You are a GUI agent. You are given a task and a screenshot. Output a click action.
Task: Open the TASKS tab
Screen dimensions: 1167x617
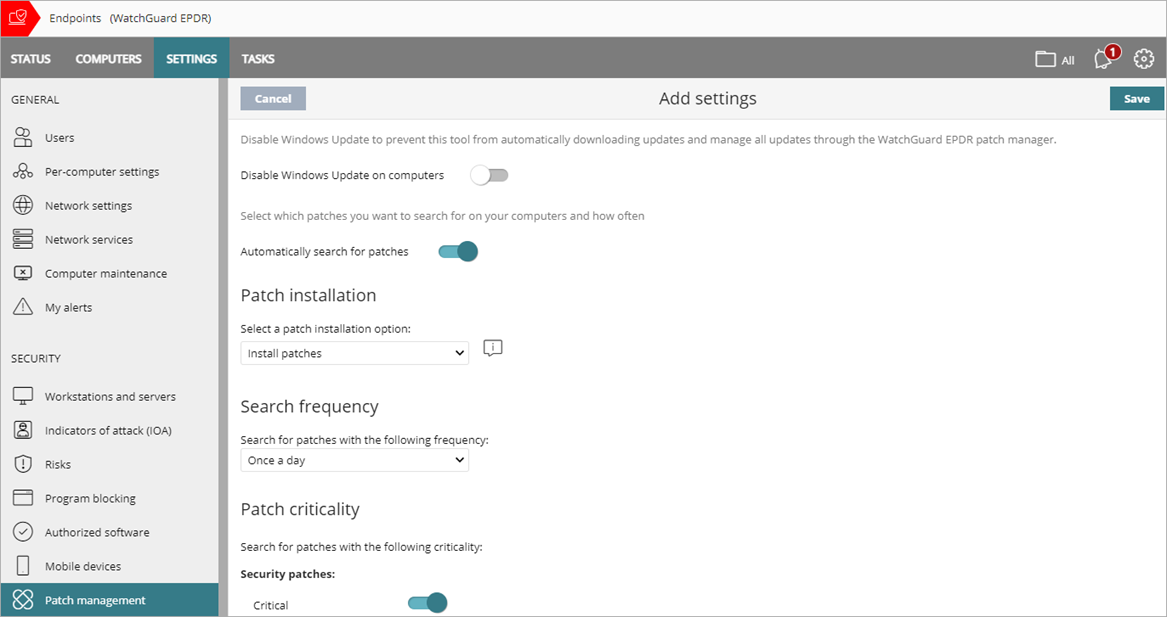258,58
